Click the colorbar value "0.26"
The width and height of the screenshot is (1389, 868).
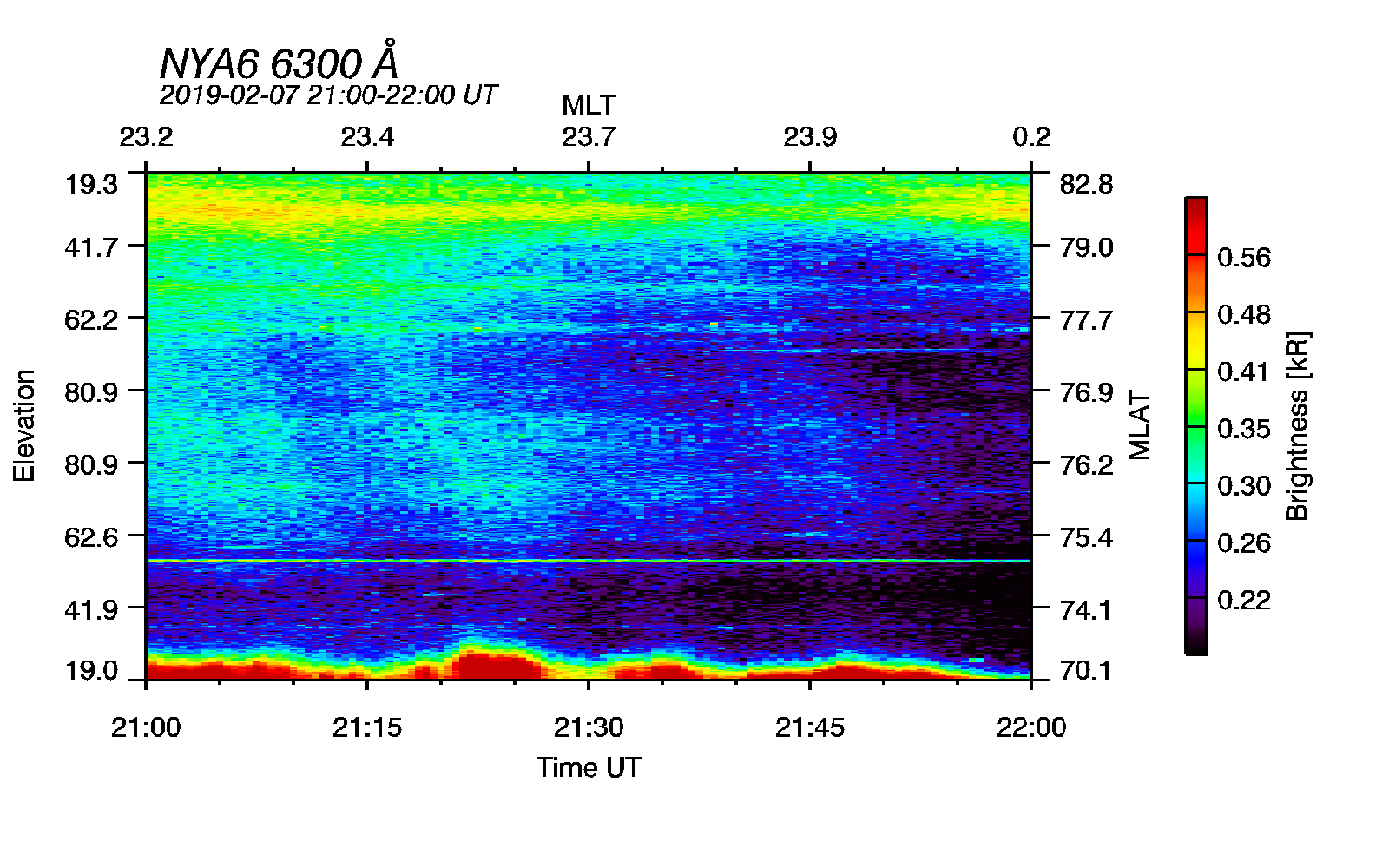[x=1244, y=543]
